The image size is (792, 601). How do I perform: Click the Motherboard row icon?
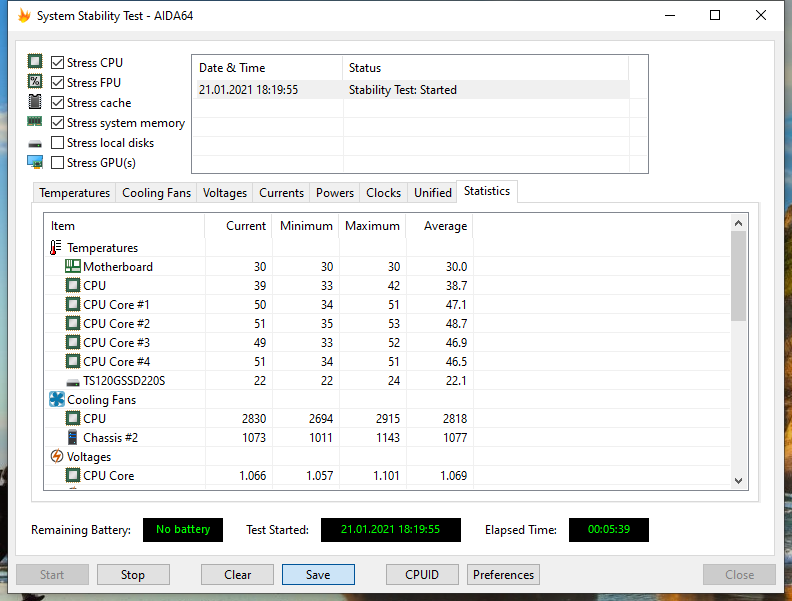click(73, 266)
